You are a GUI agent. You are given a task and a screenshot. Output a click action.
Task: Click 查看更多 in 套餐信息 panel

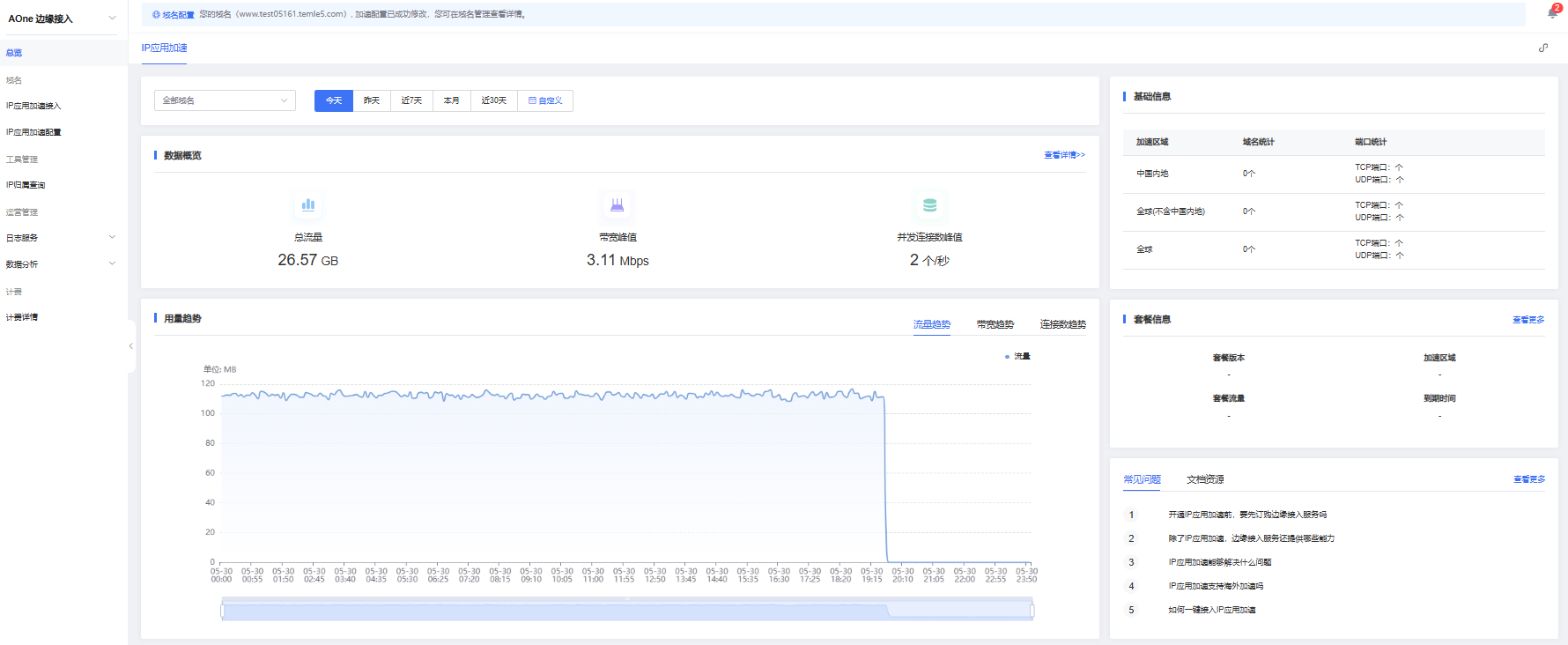[x=1528, y=320]
